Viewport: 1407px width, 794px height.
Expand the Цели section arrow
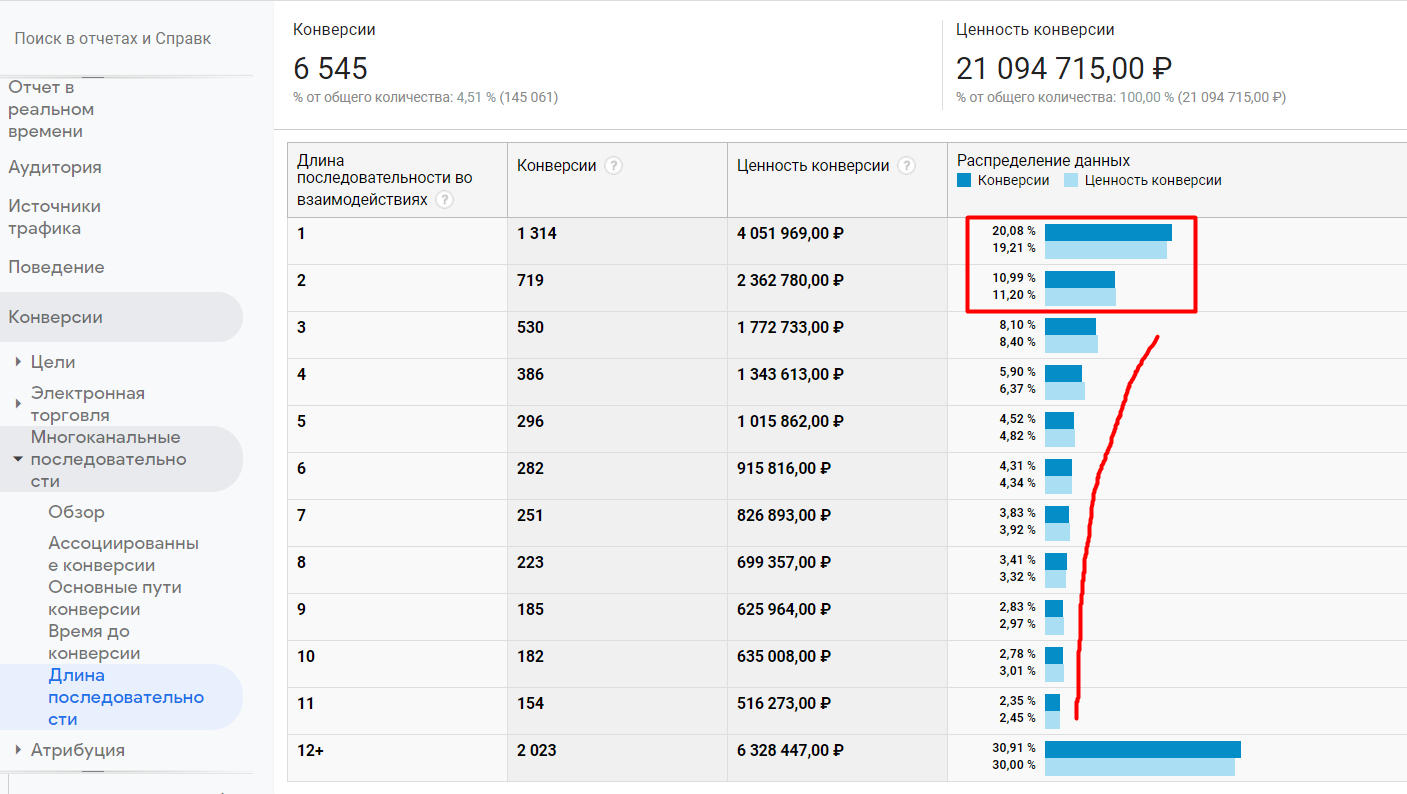18,362
